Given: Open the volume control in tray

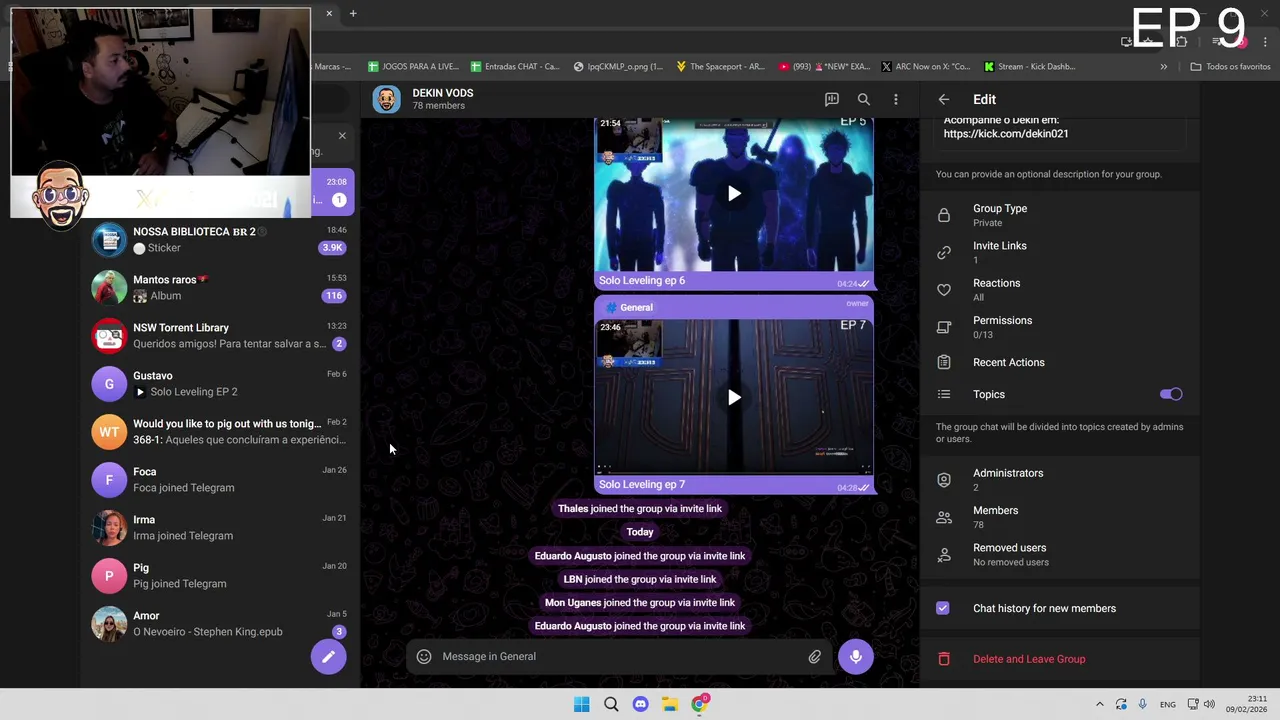Looking at the screenshot, I should (1209, 704).
